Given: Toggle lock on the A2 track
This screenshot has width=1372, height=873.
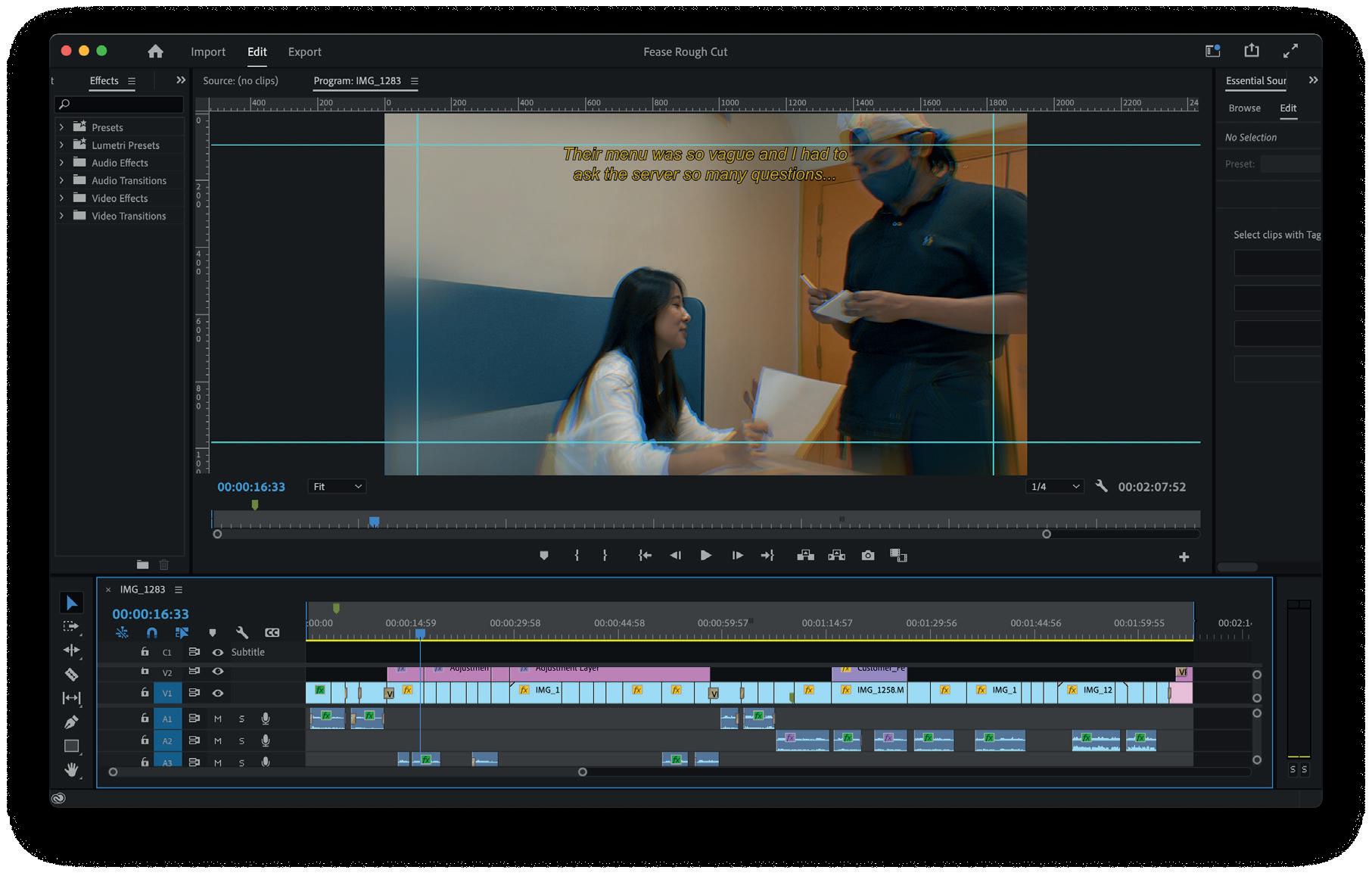Looking at the screenshot, I should point(145,740).
